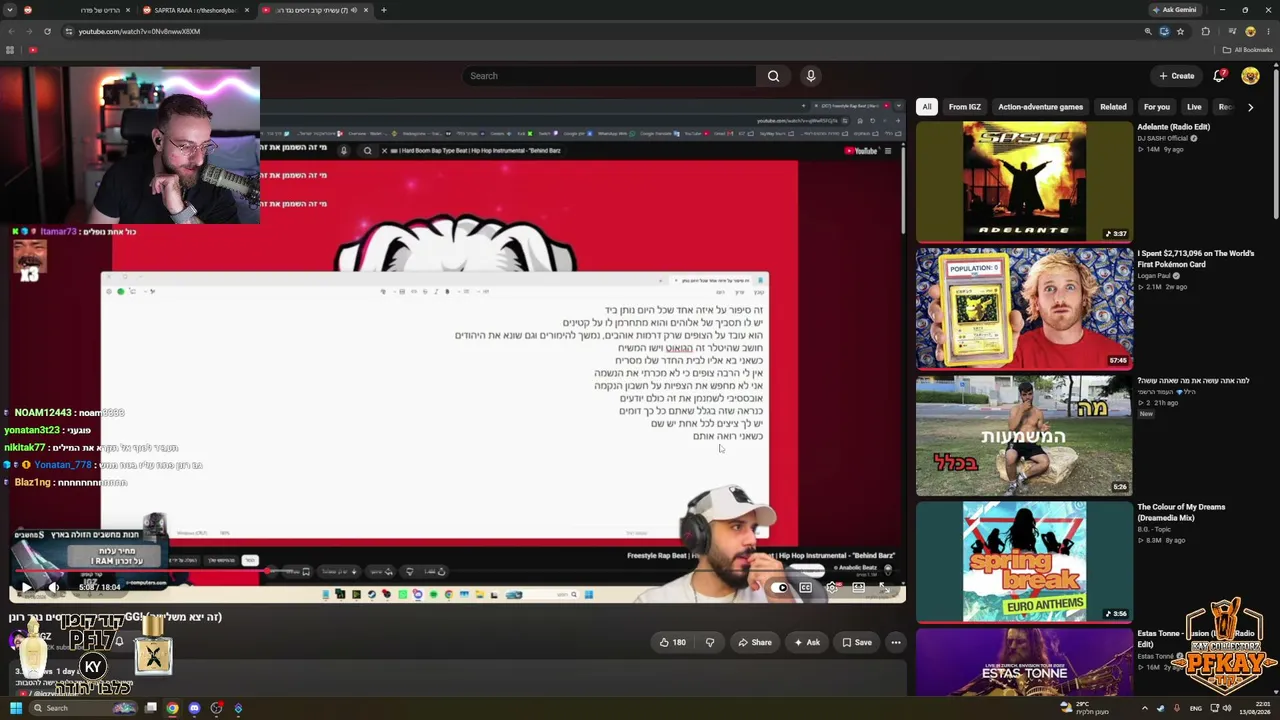Select the Live filter chip
1280x720 pixels.
[1194, 107]
